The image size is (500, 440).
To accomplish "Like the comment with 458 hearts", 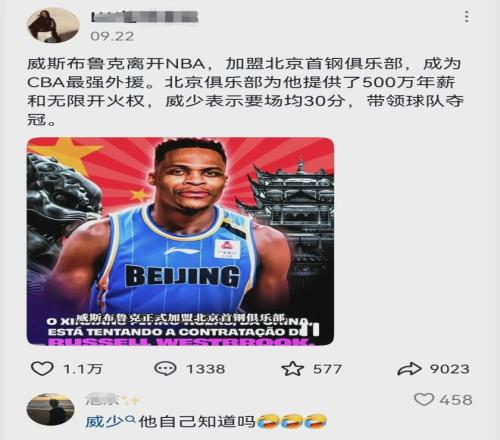I will click(424, 399).
